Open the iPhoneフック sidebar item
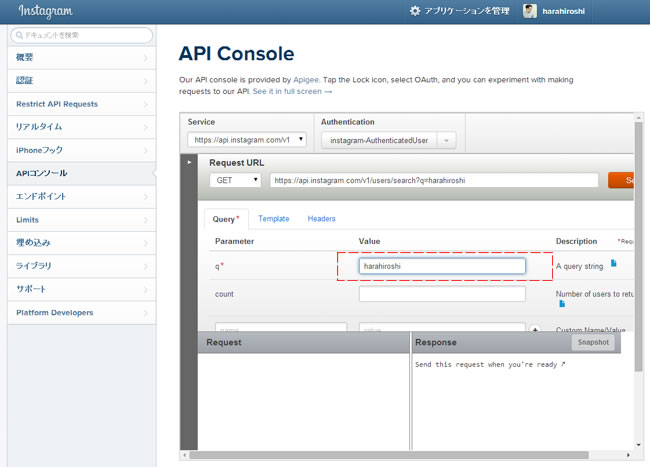650x467 pixels. (x=82, y=150)
